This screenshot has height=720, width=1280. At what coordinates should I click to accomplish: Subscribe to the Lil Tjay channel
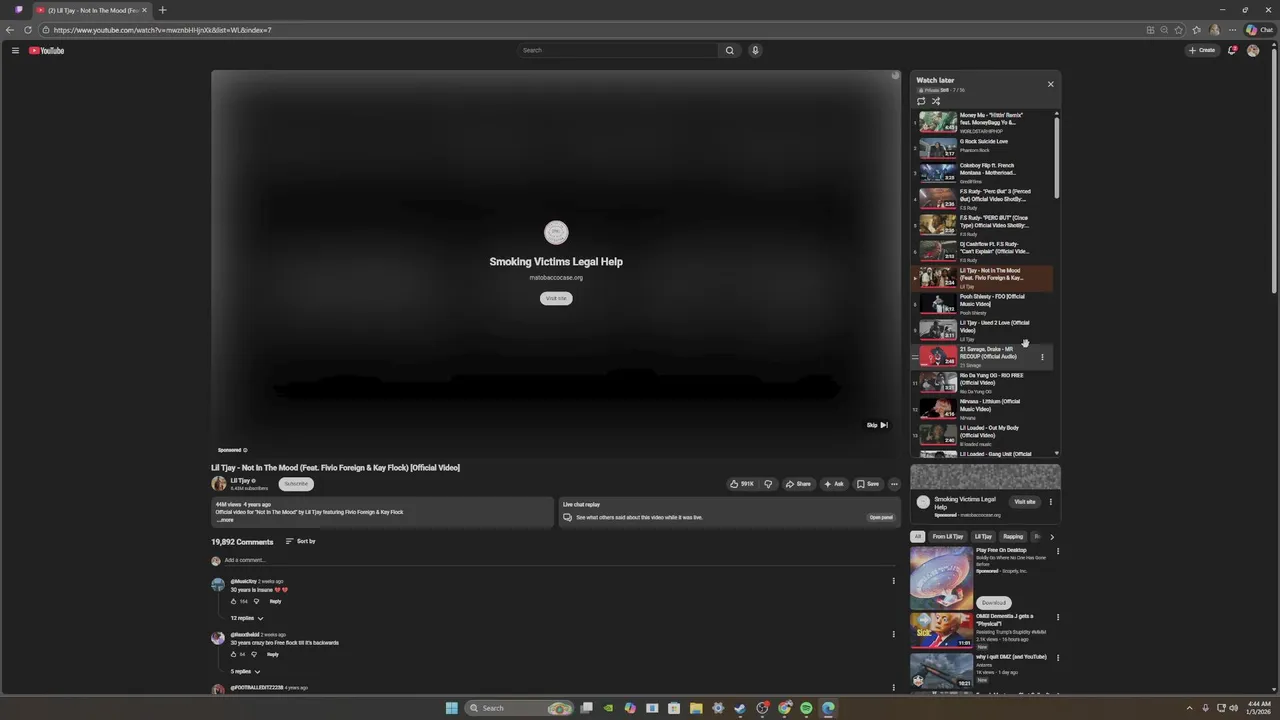coord(296,484)
